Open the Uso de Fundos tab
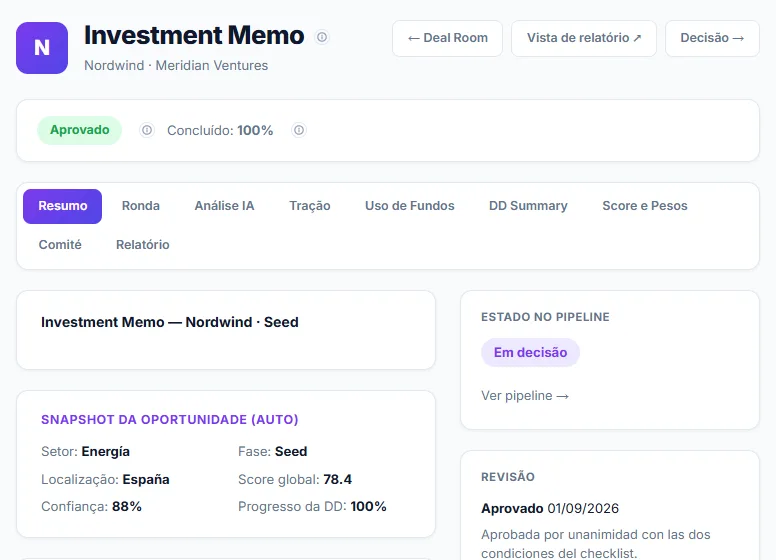The height and width of the screenshot is (560, 776). click(x=410, y=206)
